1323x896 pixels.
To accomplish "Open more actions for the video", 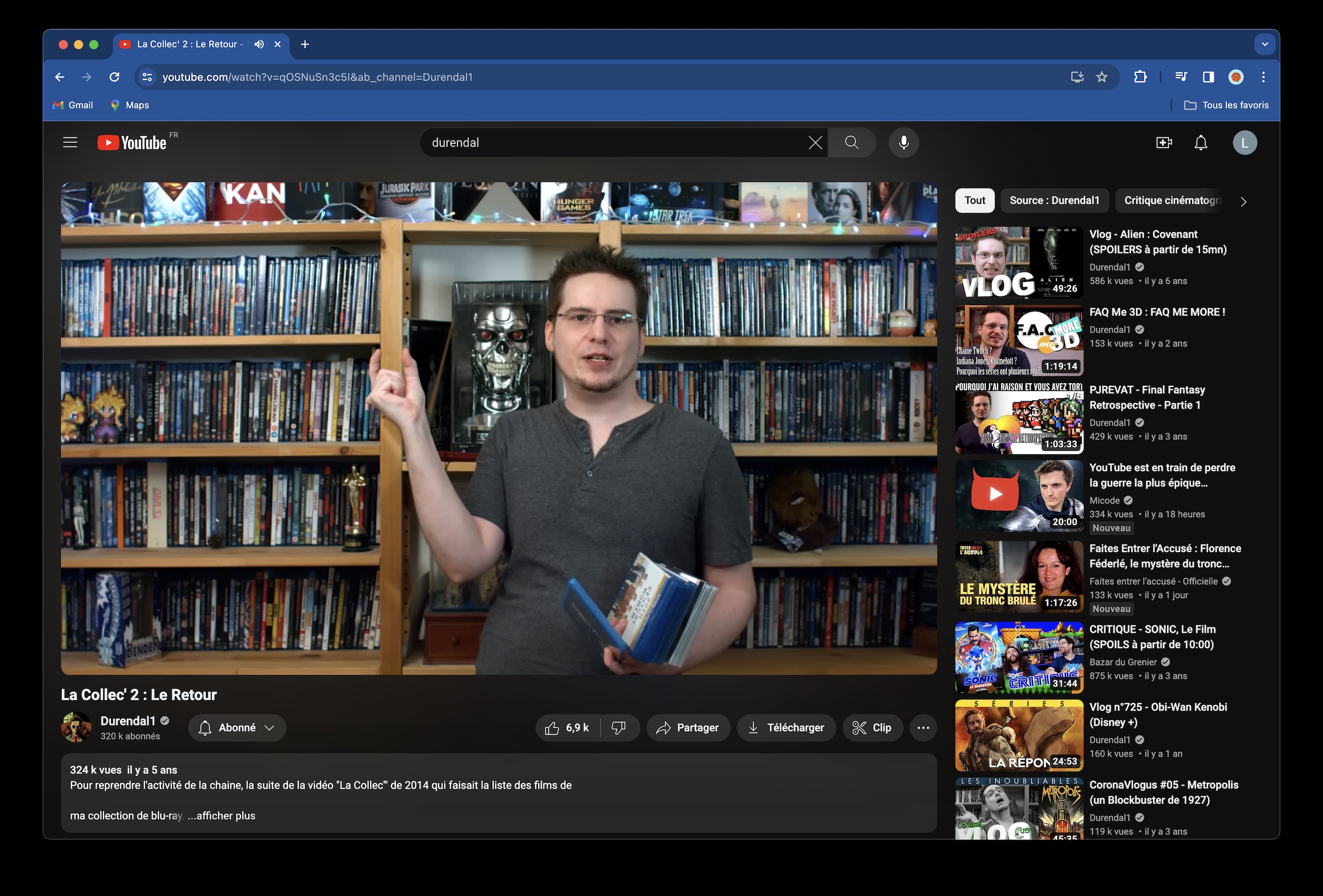I will tap(923, 727).
